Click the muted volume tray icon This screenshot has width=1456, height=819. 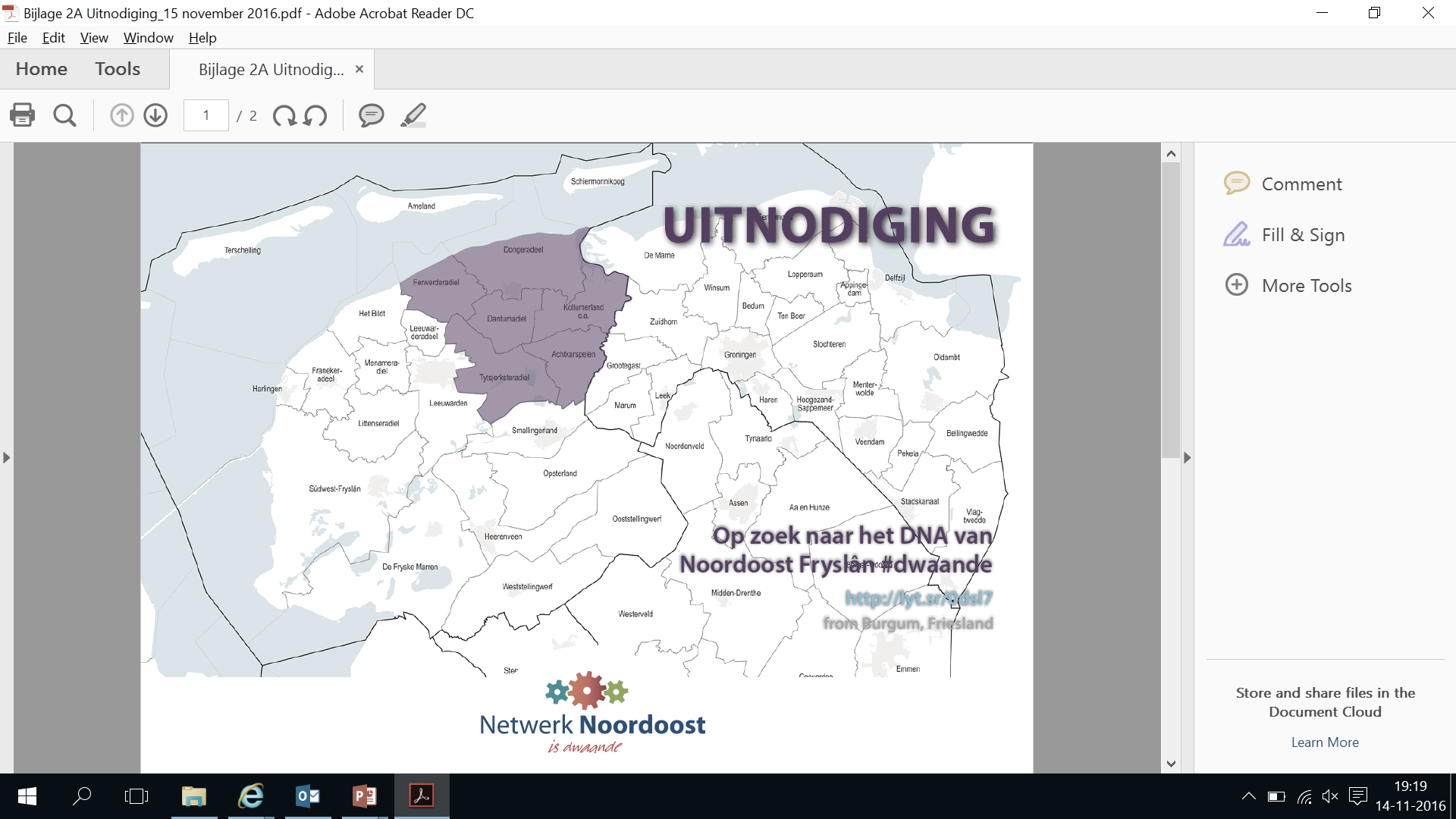tap(1330, 796)
